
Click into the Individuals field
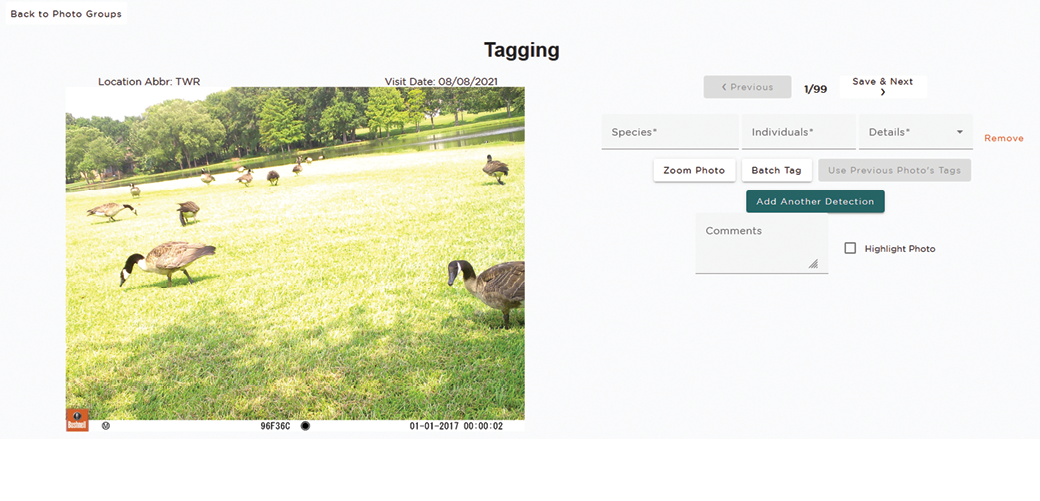[798, 132]
